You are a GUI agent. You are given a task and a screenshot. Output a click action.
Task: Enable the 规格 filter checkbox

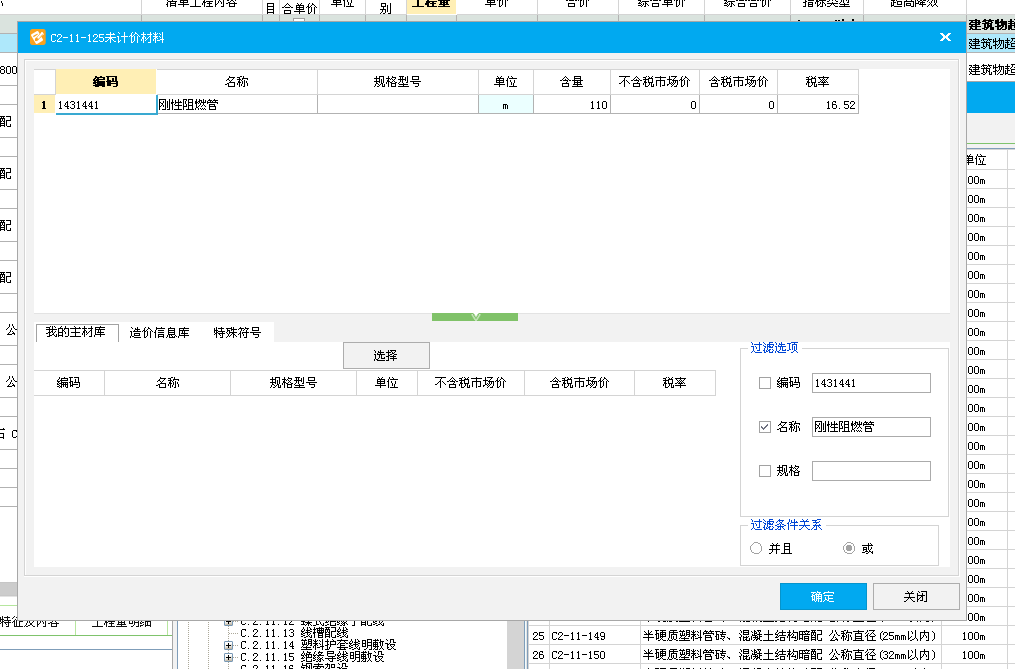[x=764, y=471]
